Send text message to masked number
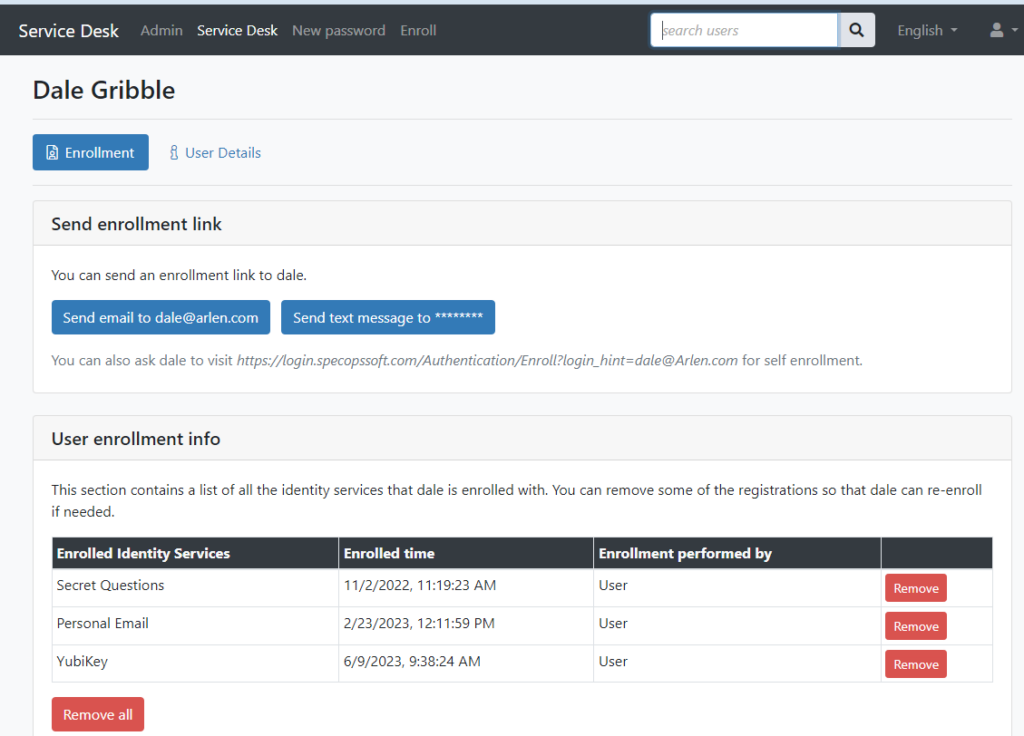Viewport: 1024px width, 736px height. 388,317
